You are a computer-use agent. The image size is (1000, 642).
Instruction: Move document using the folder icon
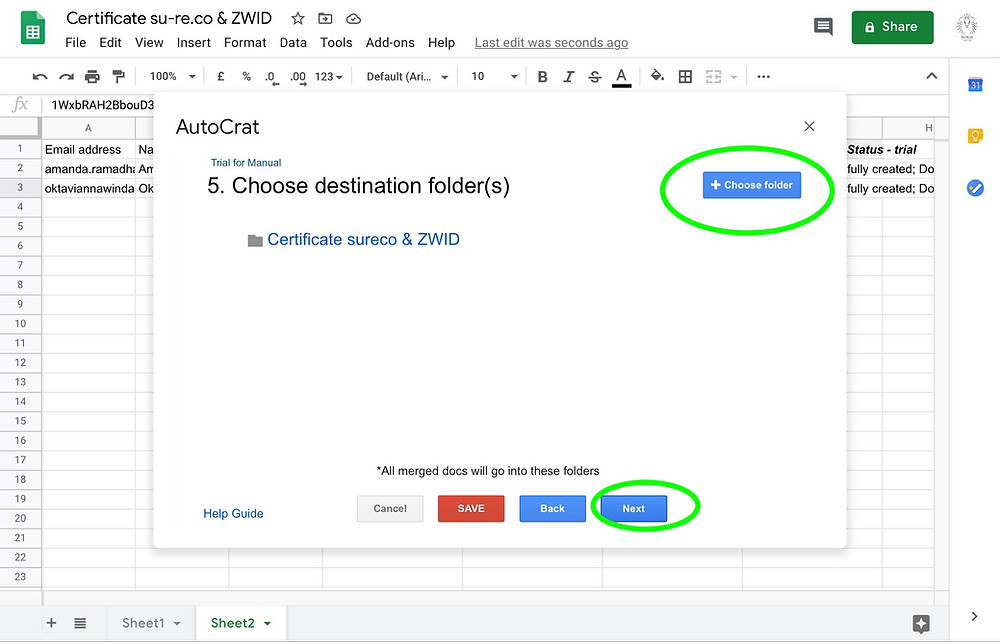coord(325,18)
